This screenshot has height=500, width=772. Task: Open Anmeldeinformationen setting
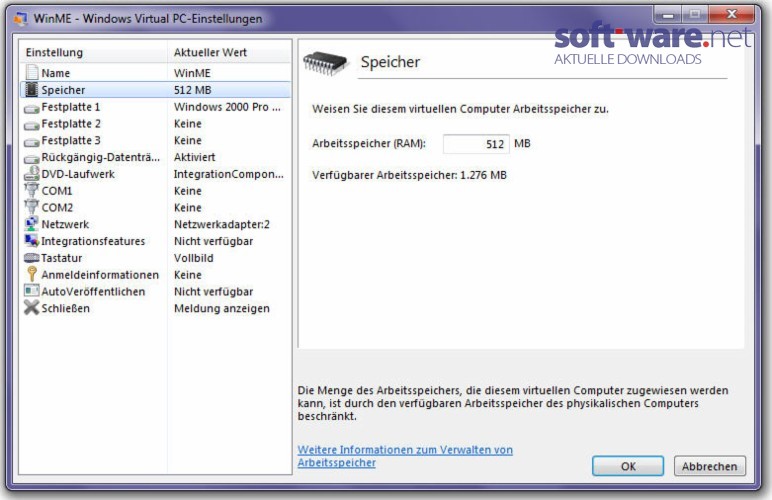click(155, 275)
